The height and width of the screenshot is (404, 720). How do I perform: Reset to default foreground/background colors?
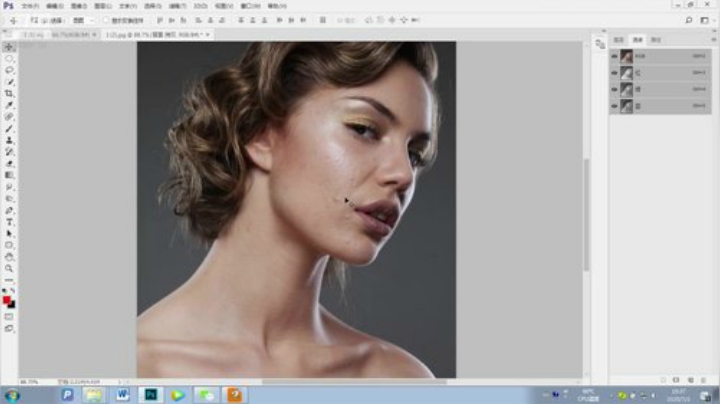point(5,291)
